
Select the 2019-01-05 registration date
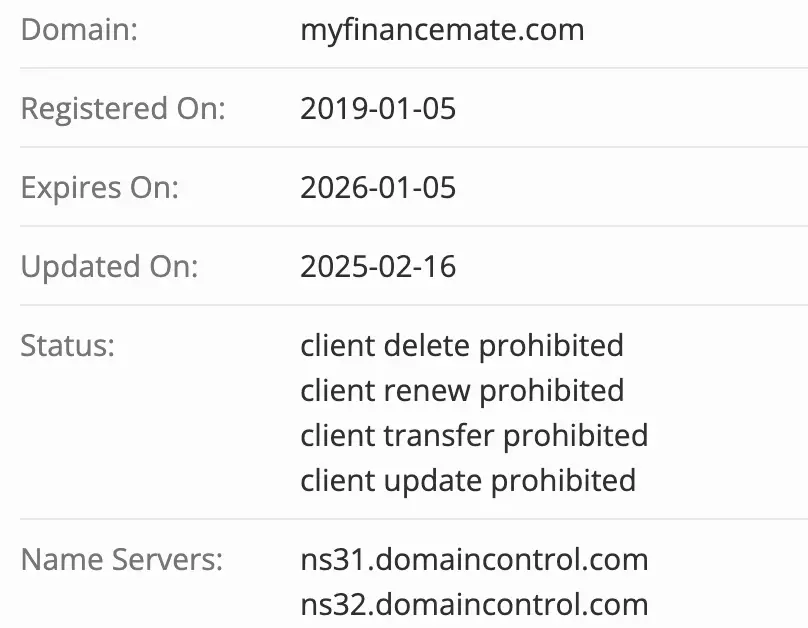[x=378, y=108]
